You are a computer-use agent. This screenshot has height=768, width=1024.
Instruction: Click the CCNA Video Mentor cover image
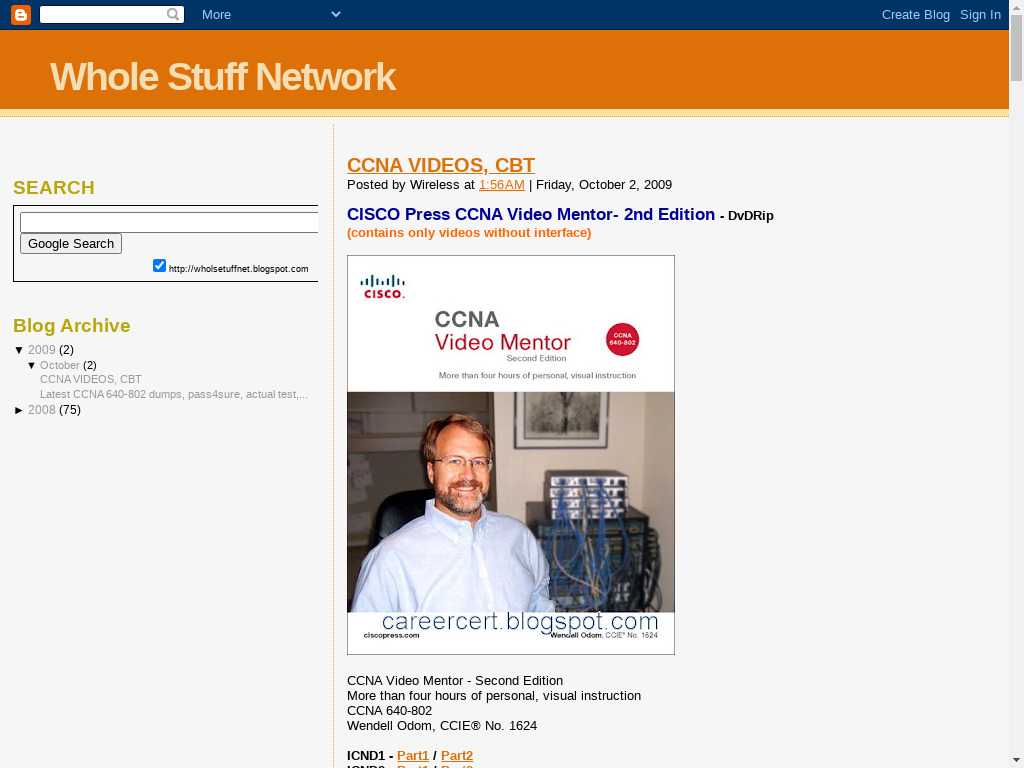510,455
